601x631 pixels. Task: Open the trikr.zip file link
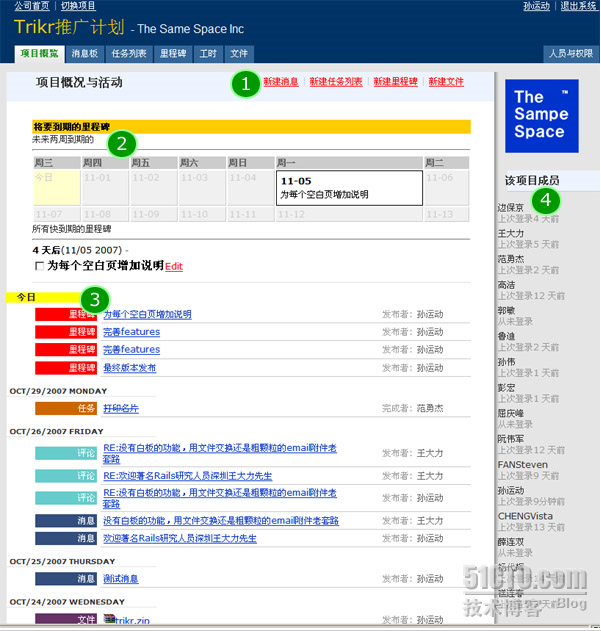[132, 621]
